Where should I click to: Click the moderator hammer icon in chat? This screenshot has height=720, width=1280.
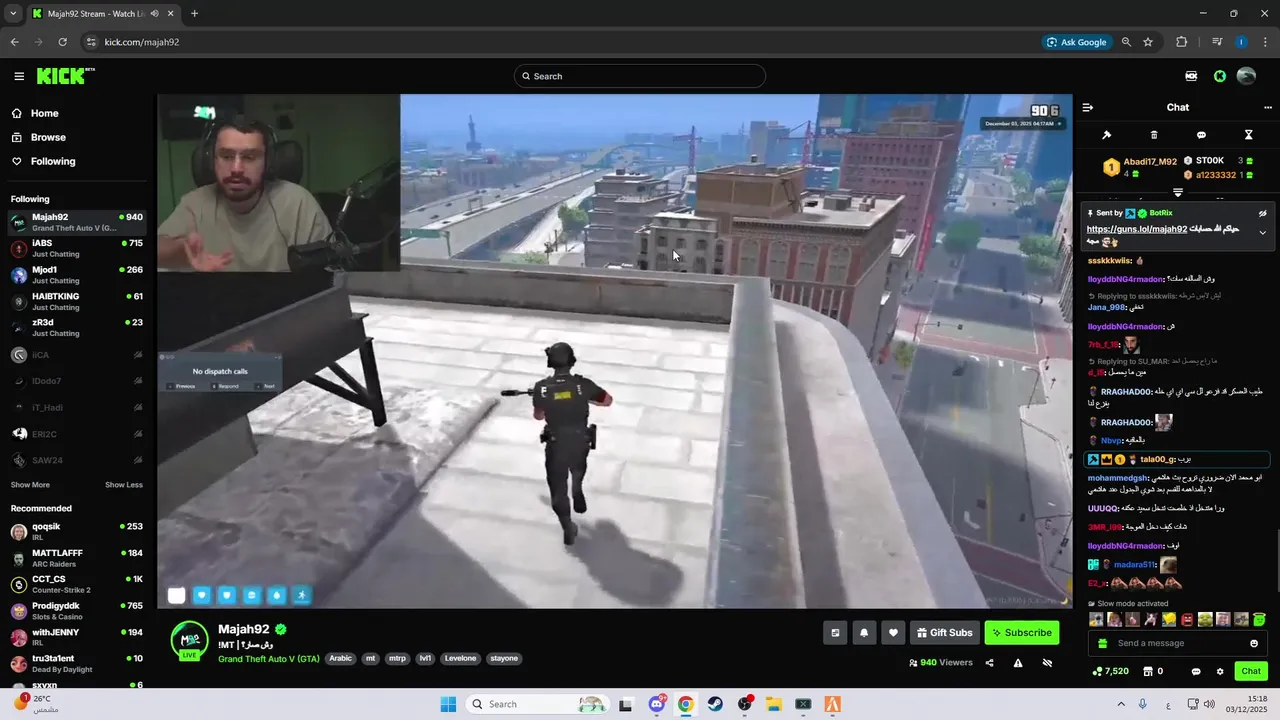coord(1107,135)
